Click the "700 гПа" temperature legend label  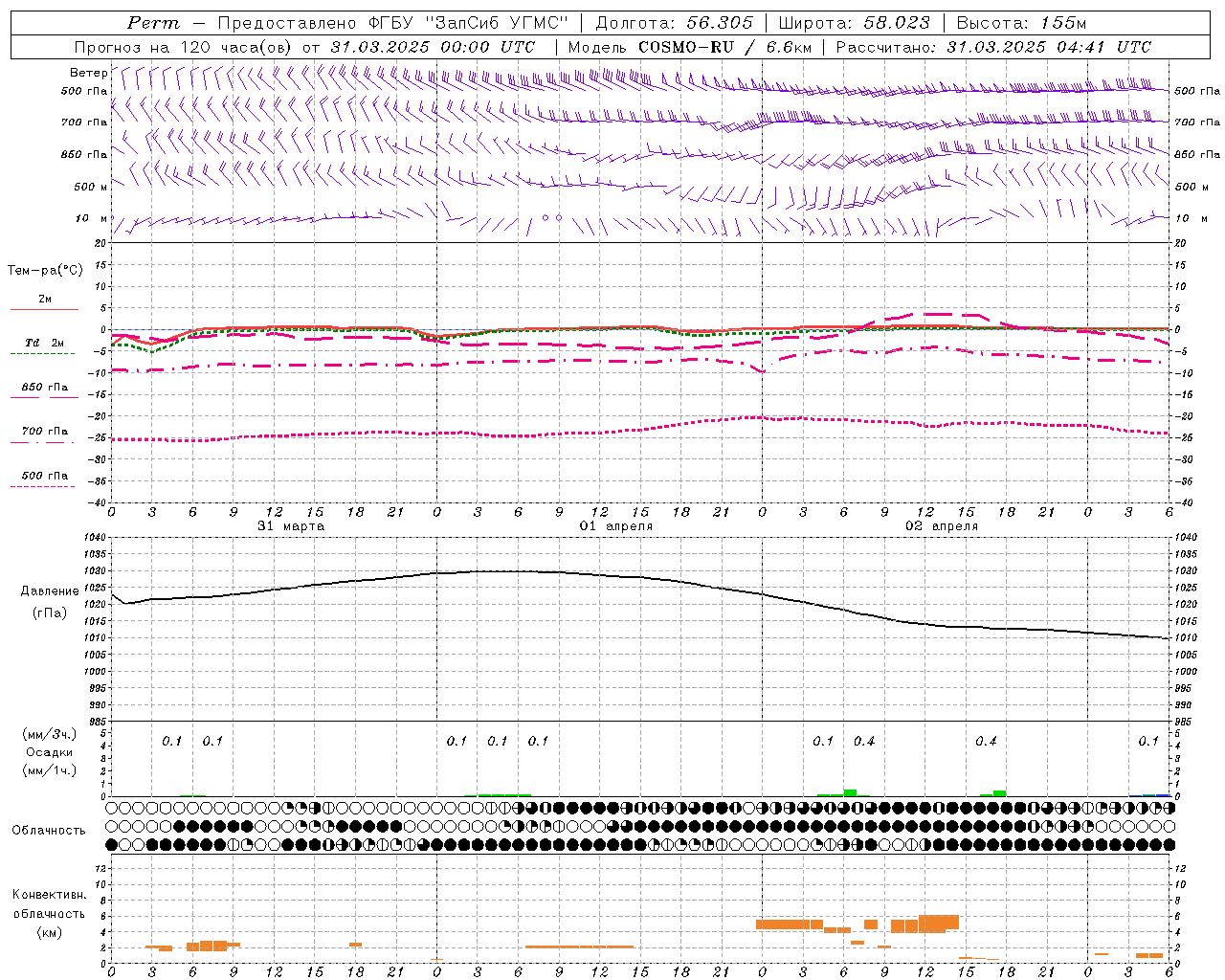(45, 432)
